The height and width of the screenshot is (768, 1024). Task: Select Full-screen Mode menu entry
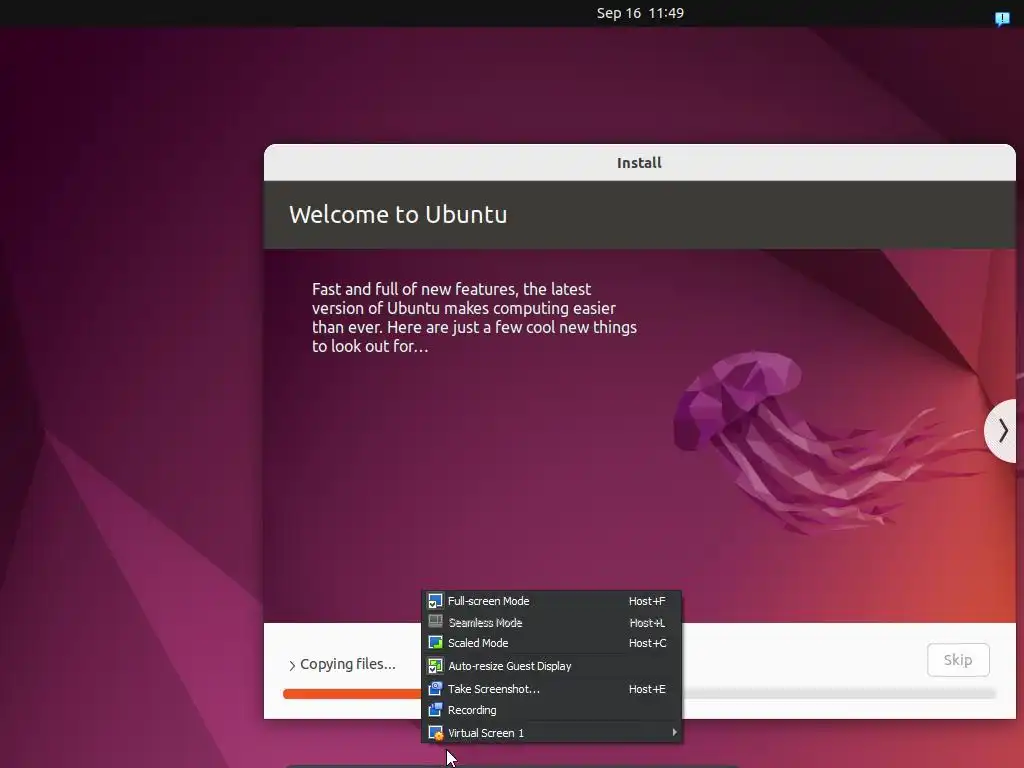pos(552,601)
